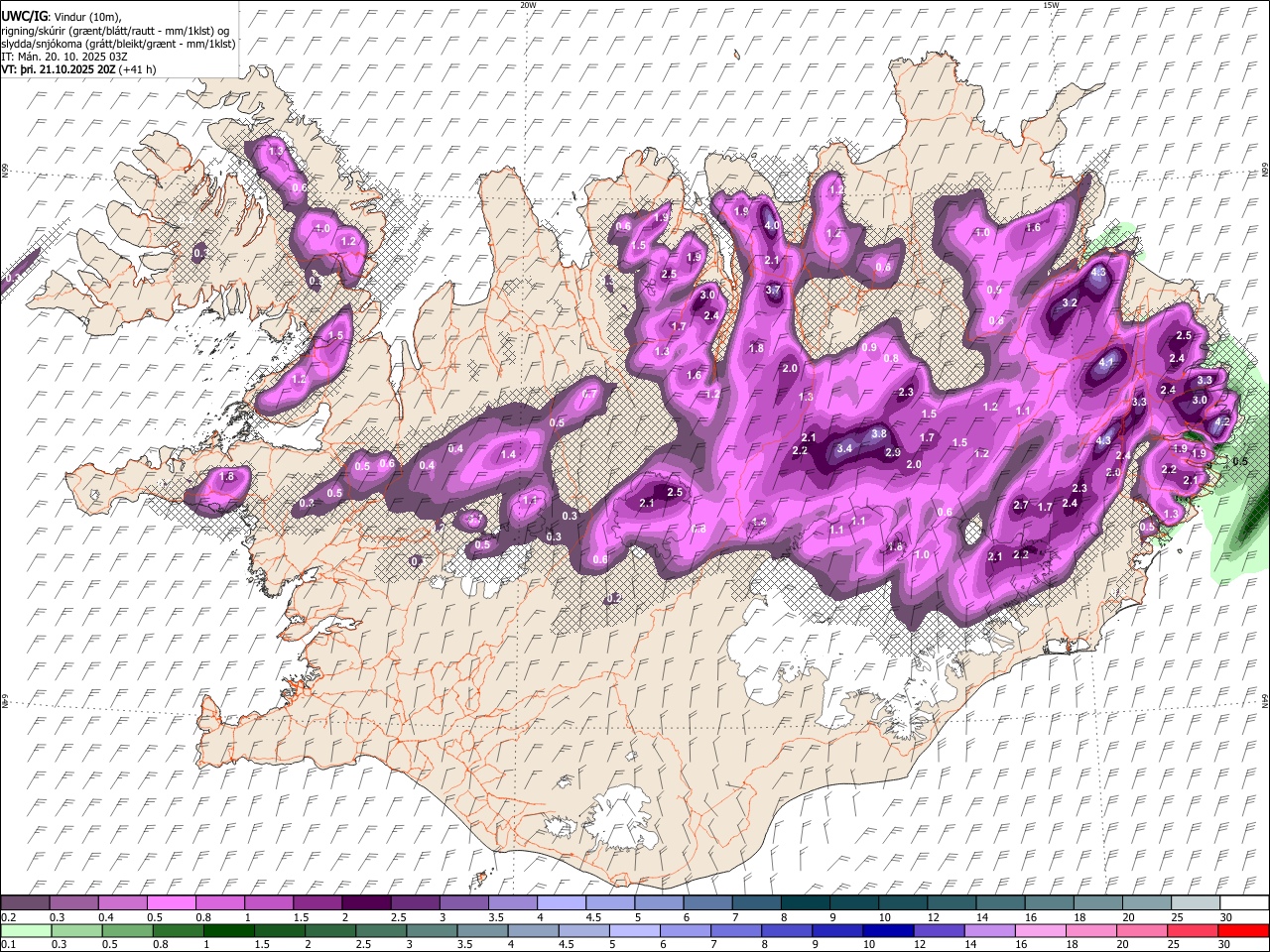The image size is (1270, 952).
Task: Pick the white swatch labeled 30, upper scale
Action: (1243, 903)
